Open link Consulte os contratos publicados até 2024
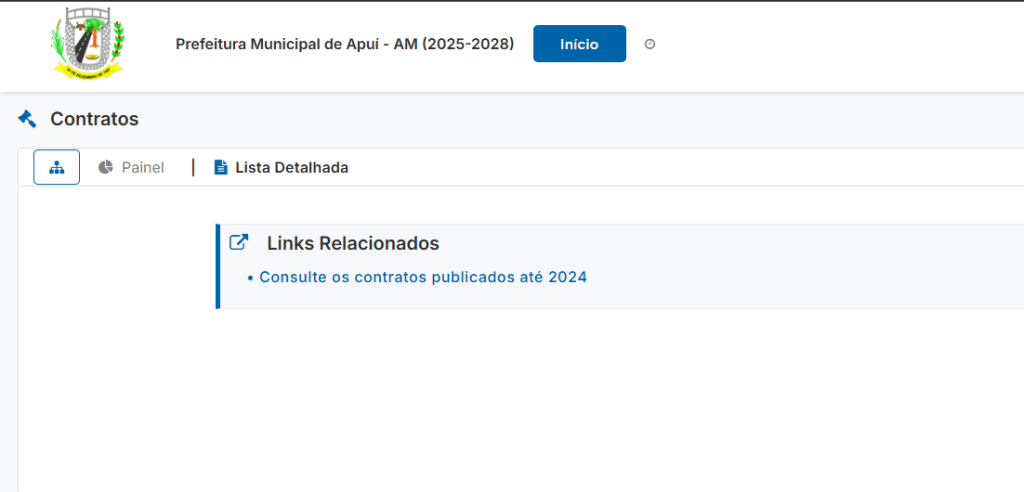 coord(423,277)
